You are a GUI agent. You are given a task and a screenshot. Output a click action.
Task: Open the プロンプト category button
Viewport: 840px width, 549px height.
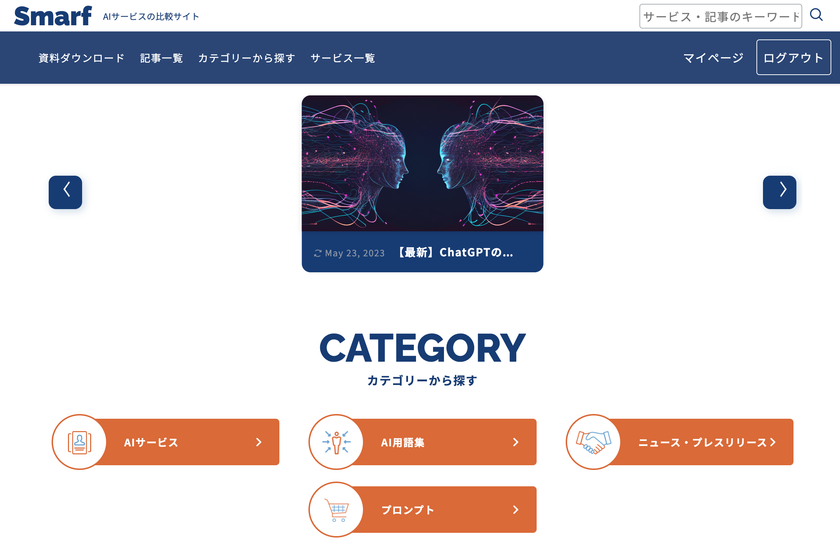point(423,509)
